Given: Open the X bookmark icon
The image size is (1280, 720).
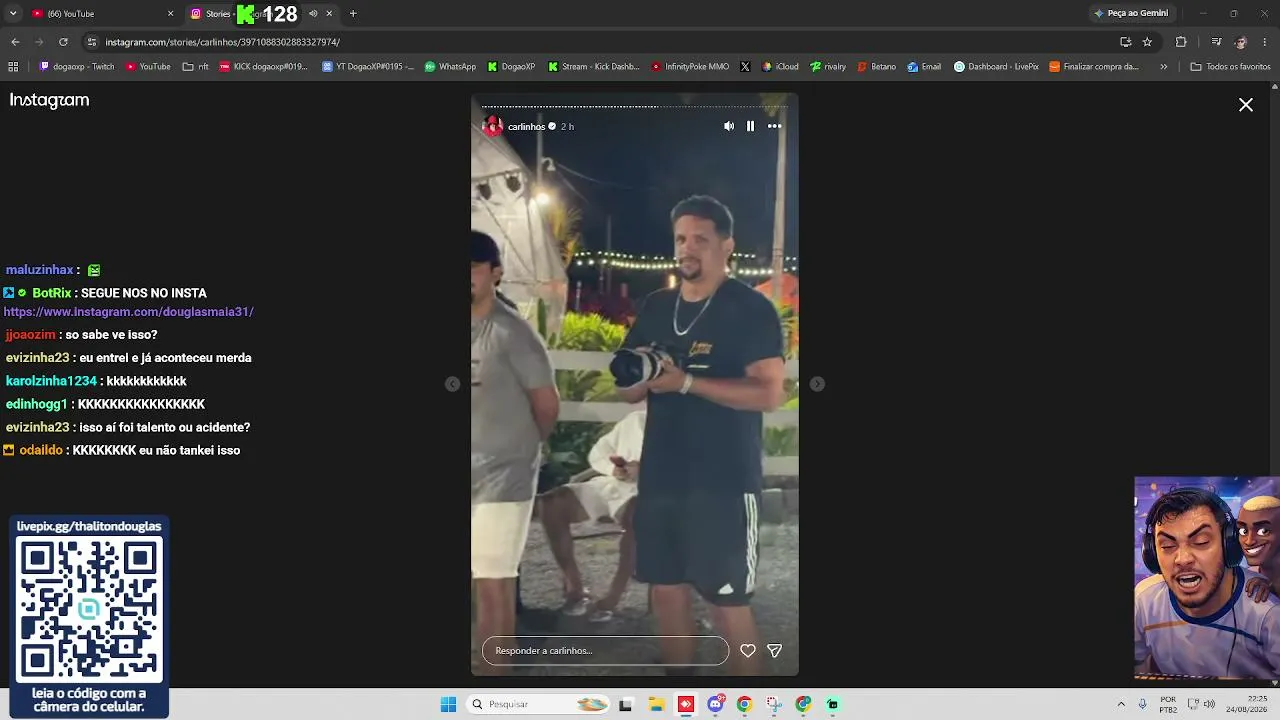Looking at the screenshot, I should coord(745,67).
